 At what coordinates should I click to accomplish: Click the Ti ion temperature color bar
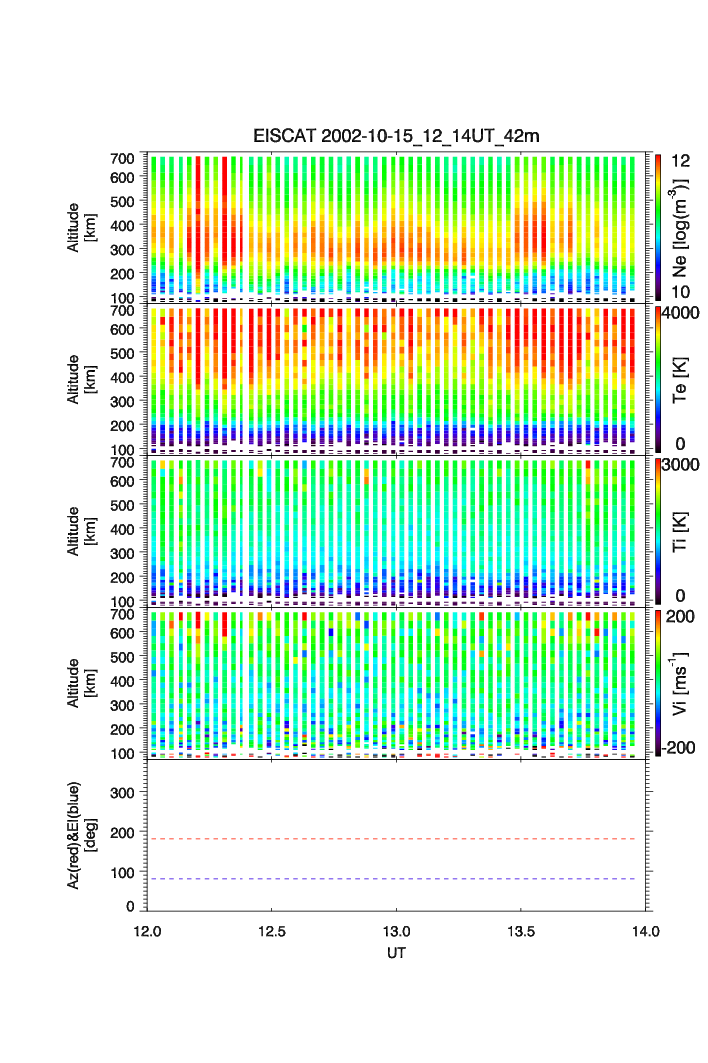click(658, 530)
